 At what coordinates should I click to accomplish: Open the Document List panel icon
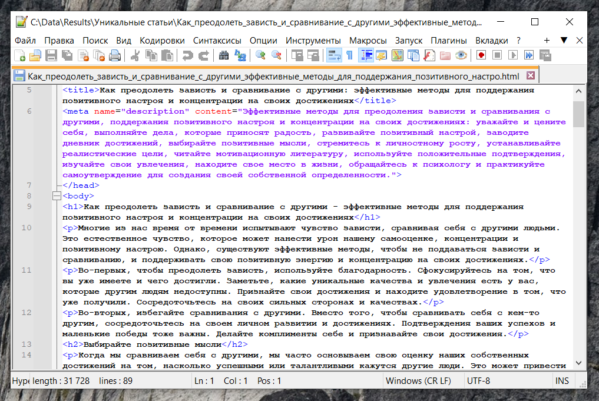click(413, 56)
